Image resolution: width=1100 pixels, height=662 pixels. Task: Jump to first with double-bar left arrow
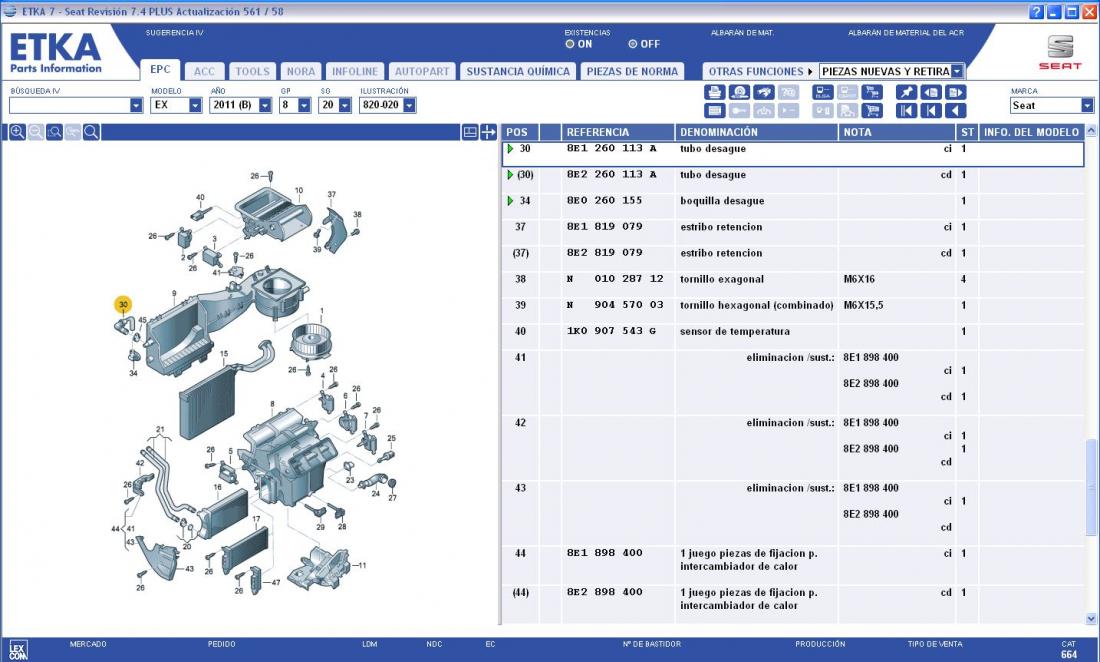click(x=906, y=111)
